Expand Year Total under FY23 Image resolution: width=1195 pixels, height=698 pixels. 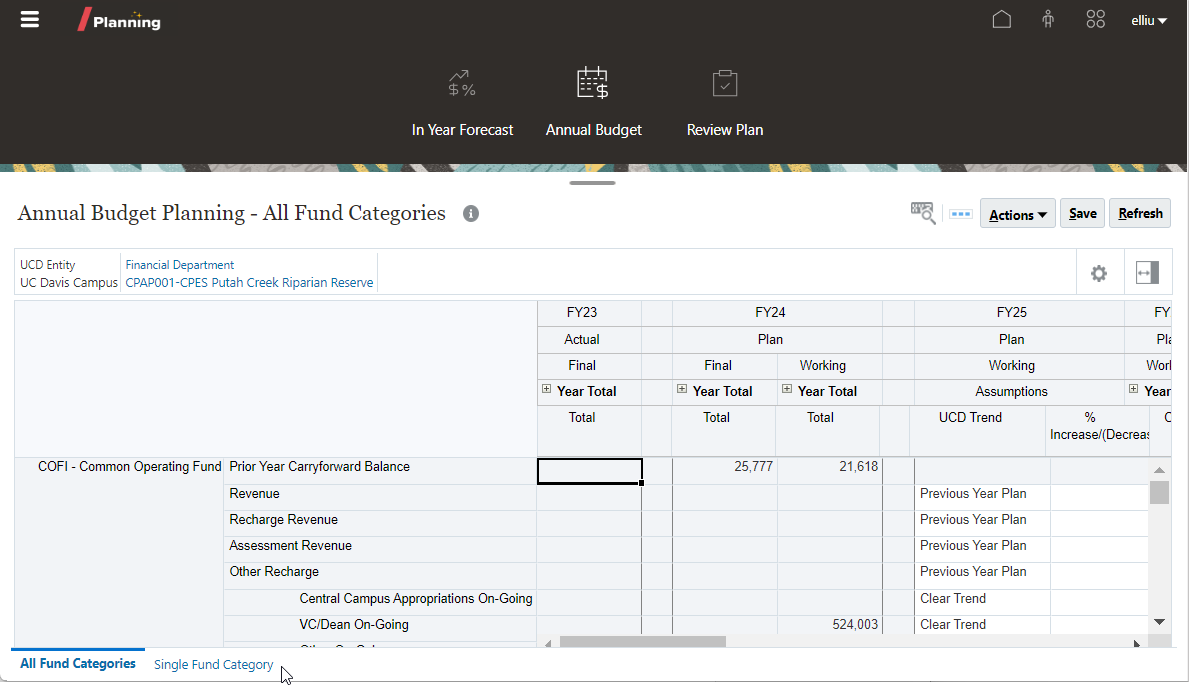click(x=545, y=391)
